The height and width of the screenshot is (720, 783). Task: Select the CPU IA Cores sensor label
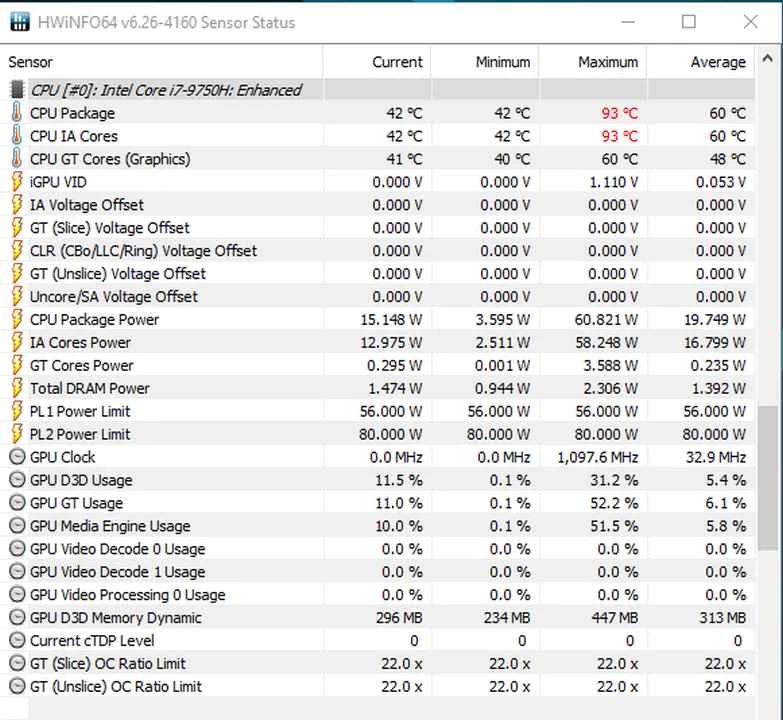(74, 136)
